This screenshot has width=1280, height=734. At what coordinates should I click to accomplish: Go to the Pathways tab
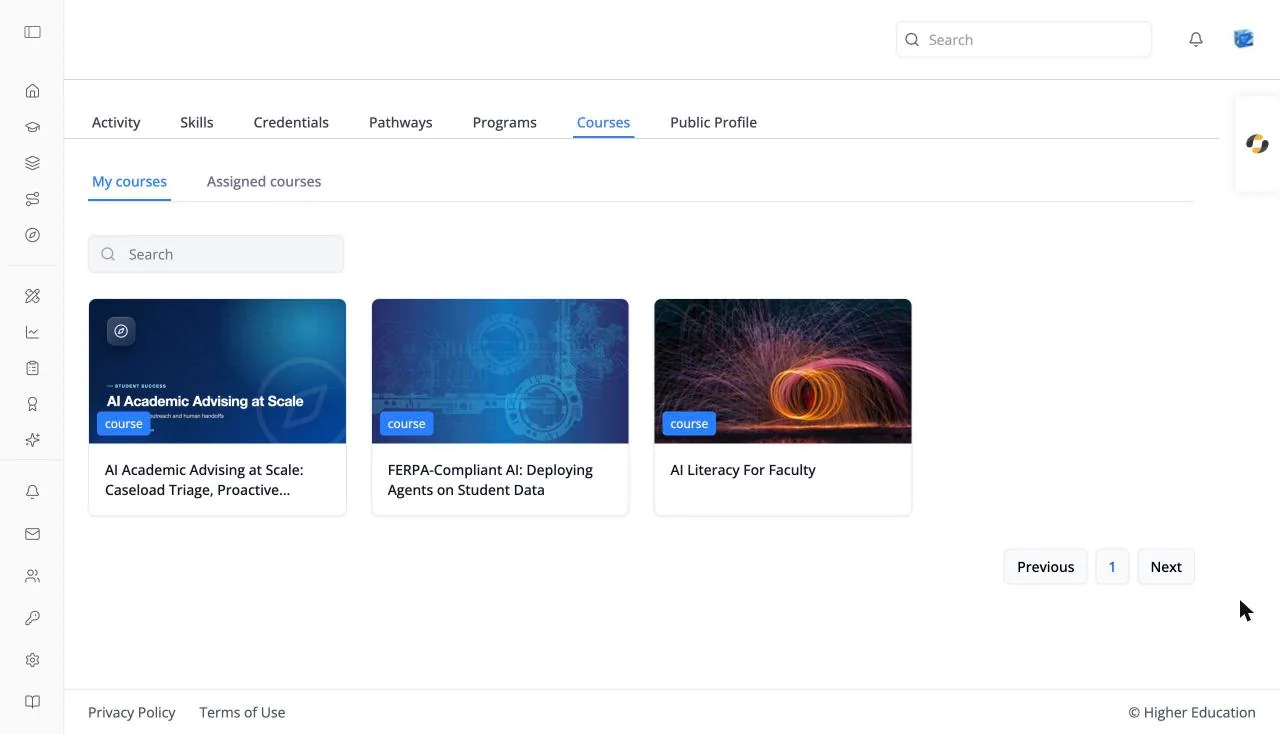pos(401,122)
